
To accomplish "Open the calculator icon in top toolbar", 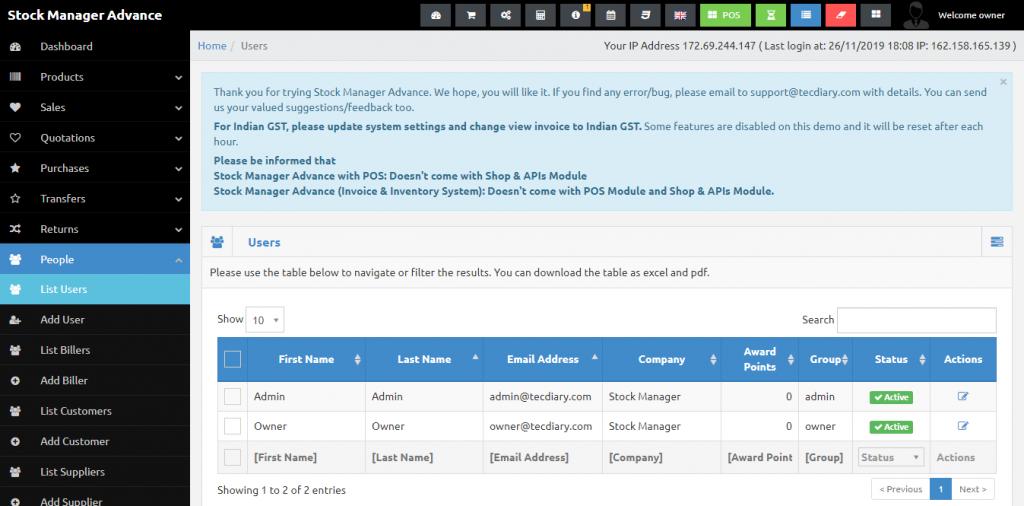I will pyautogui.click(x=540, y=16).
